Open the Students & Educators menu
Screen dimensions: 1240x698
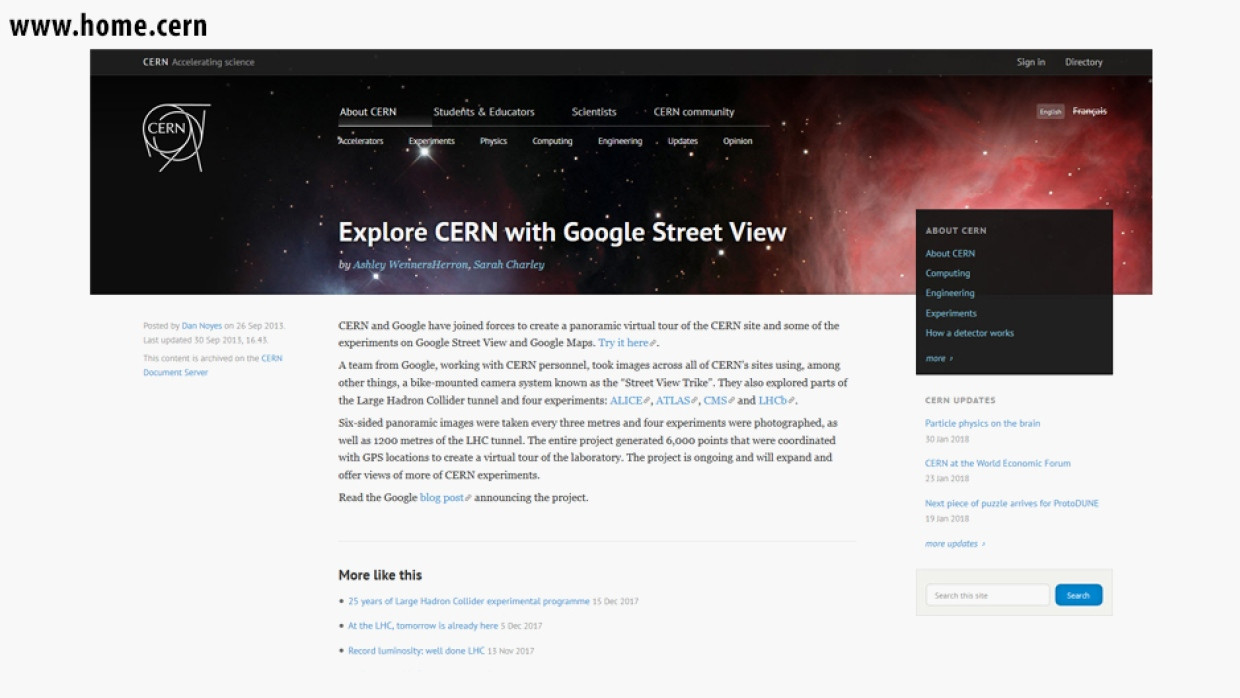484,112
